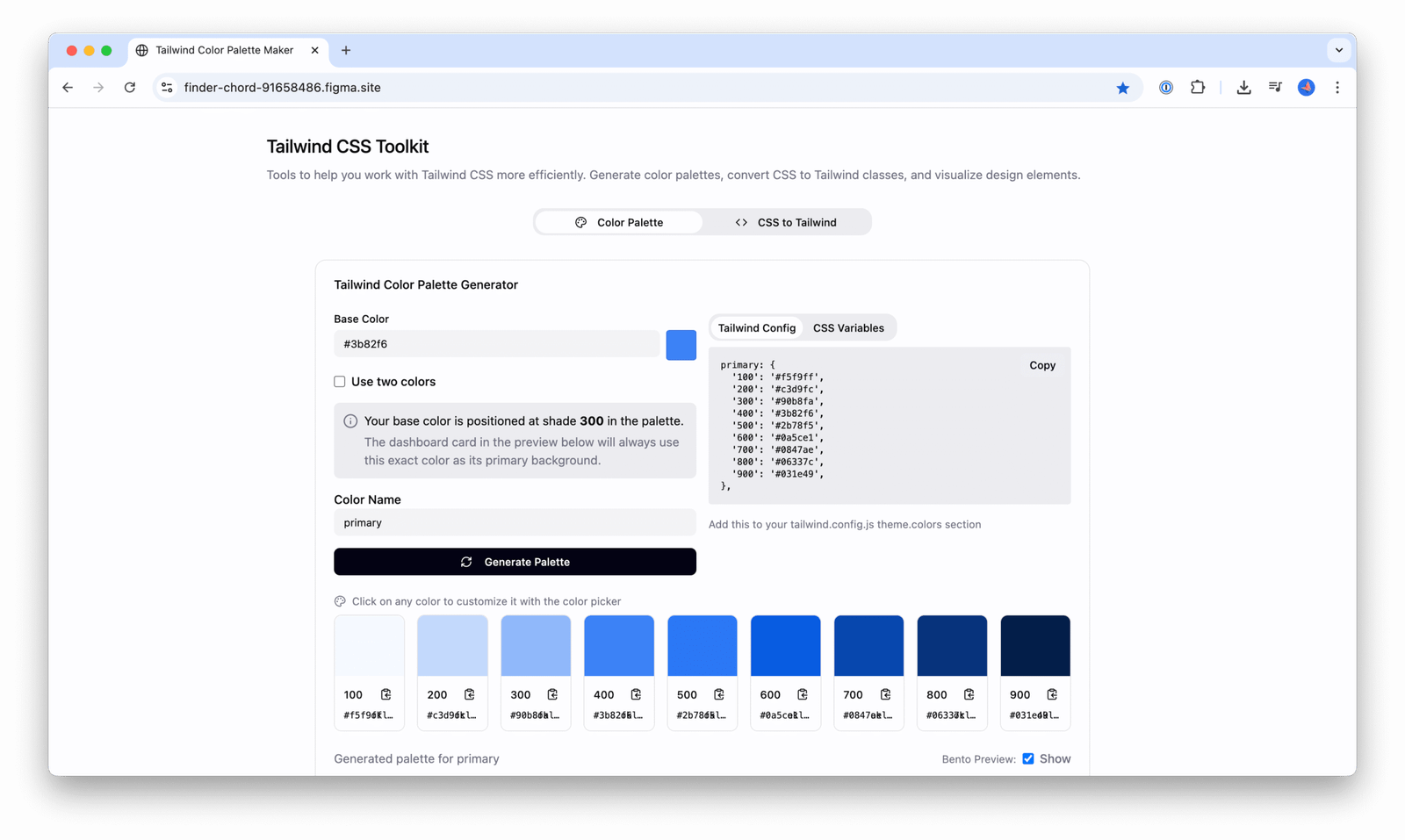Viewport: 1405px width, 840px height.
Task: Customize the shade 800 color swatch
Action: 952,646
